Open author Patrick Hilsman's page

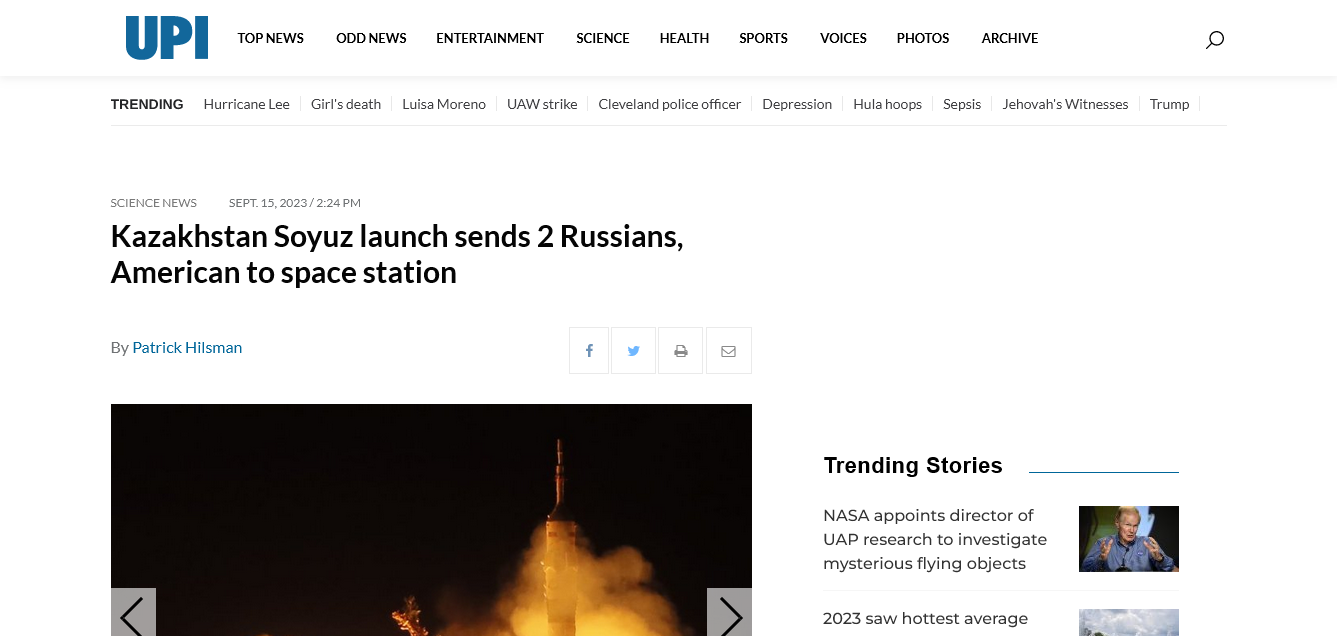click(x=187, y=347)
